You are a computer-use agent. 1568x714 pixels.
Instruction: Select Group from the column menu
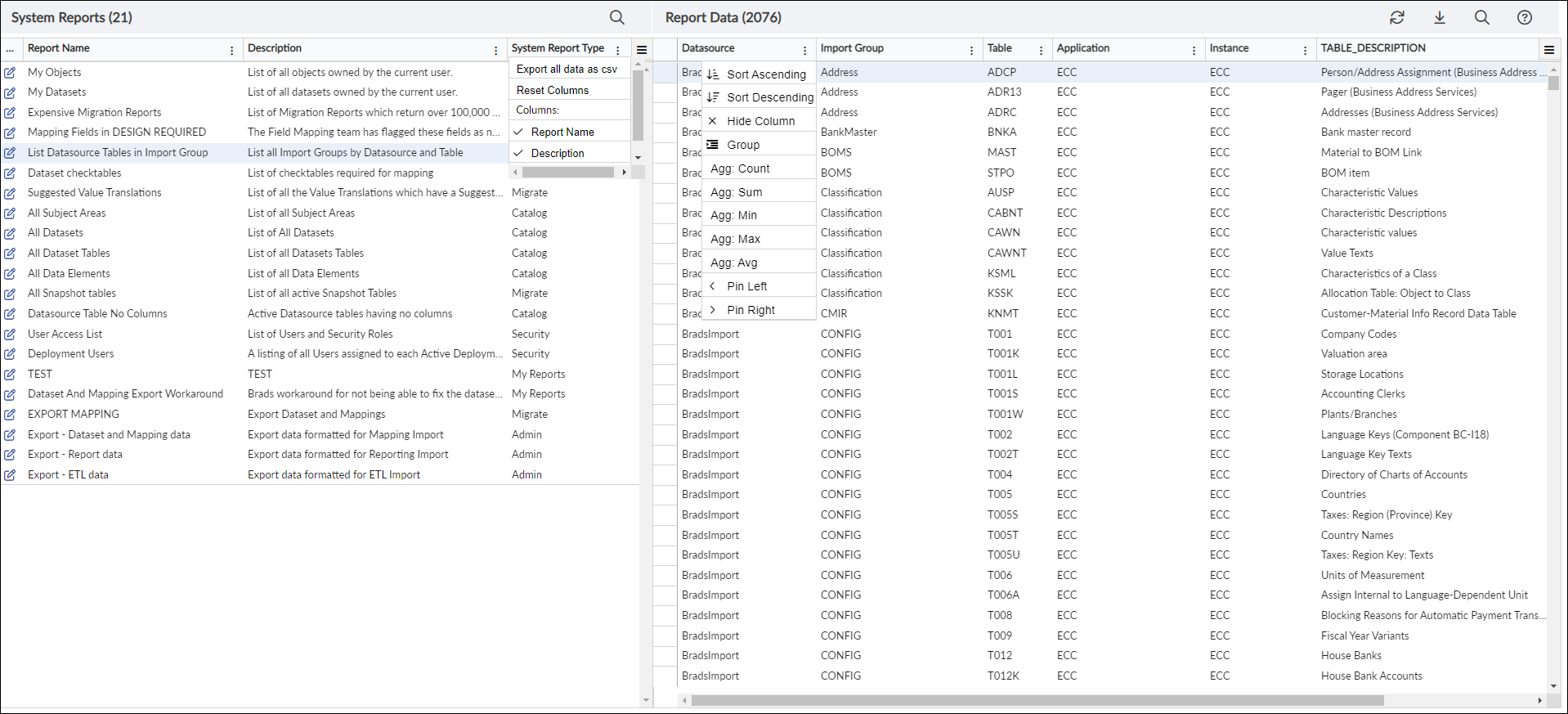pos(759,144)
